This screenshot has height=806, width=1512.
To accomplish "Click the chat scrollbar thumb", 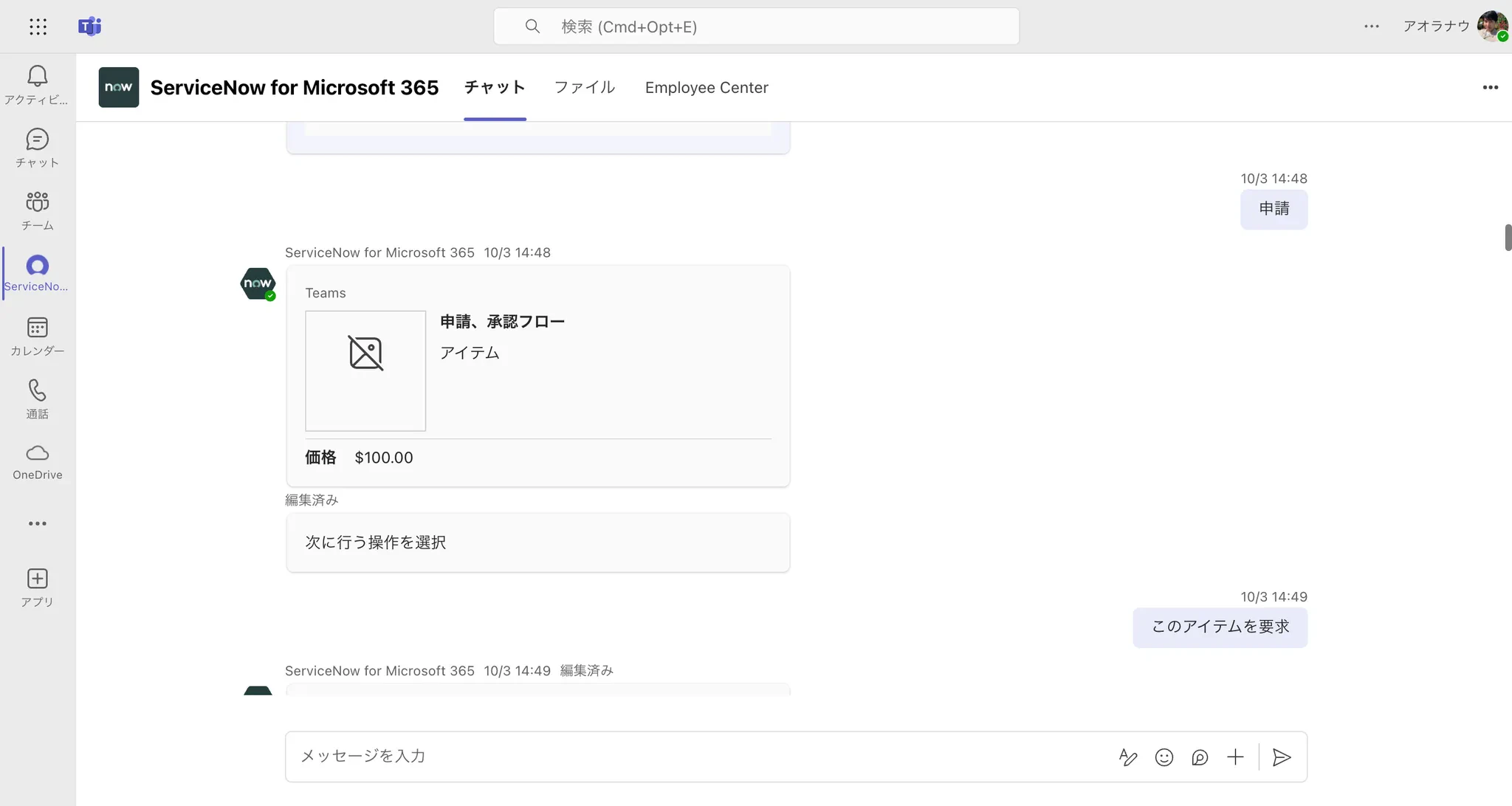I will [1508, 237].
